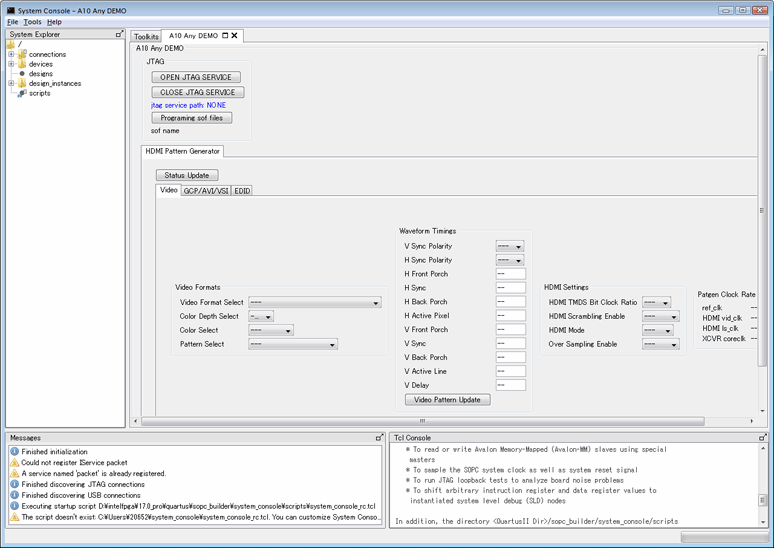Viewport: 774px width, 548px height.
Task: Click the horizontal scrollbar under the Video panel
Action: [450, 421]
